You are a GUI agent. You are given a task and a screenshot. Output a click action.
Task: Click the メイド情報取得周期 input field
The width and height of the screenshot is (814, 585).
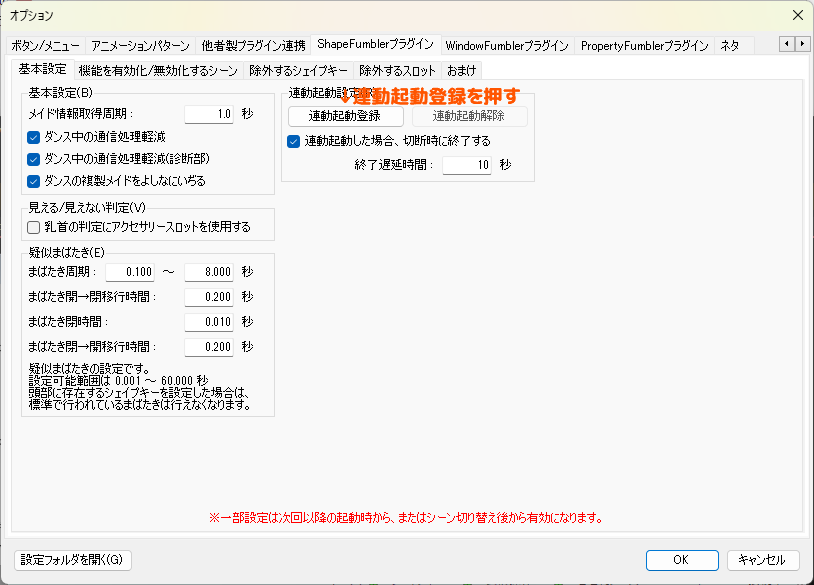tap(209, 114)
